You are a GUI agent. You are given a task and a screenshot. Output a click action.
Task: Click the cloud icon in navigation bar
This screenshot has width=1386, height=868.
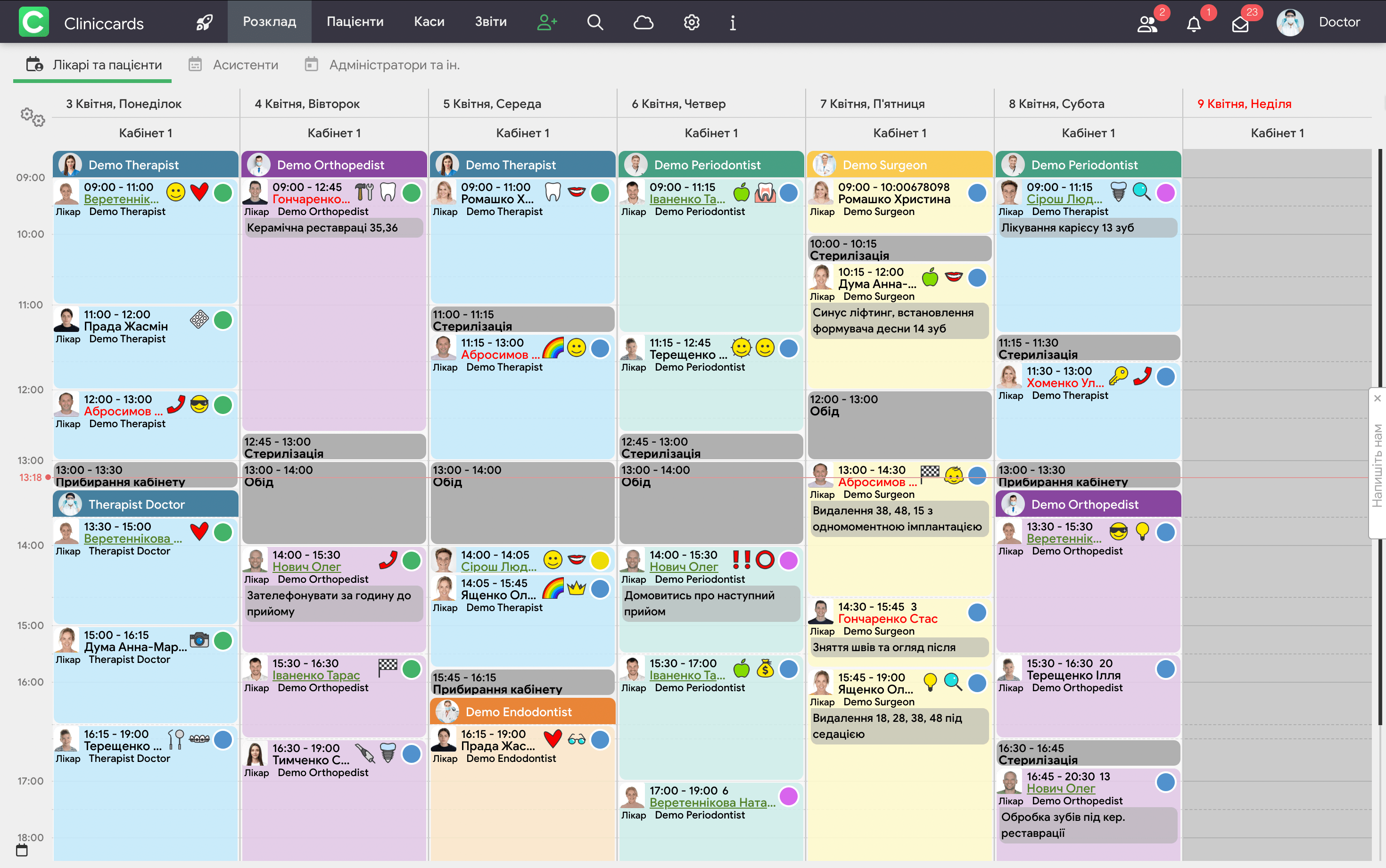click(x=643, y=22)
